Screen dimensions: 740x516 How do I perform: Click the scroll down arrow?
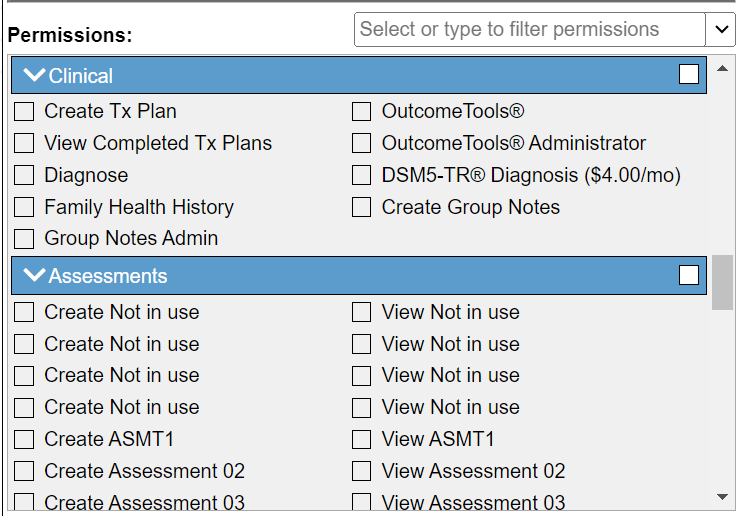pos(722,496)
